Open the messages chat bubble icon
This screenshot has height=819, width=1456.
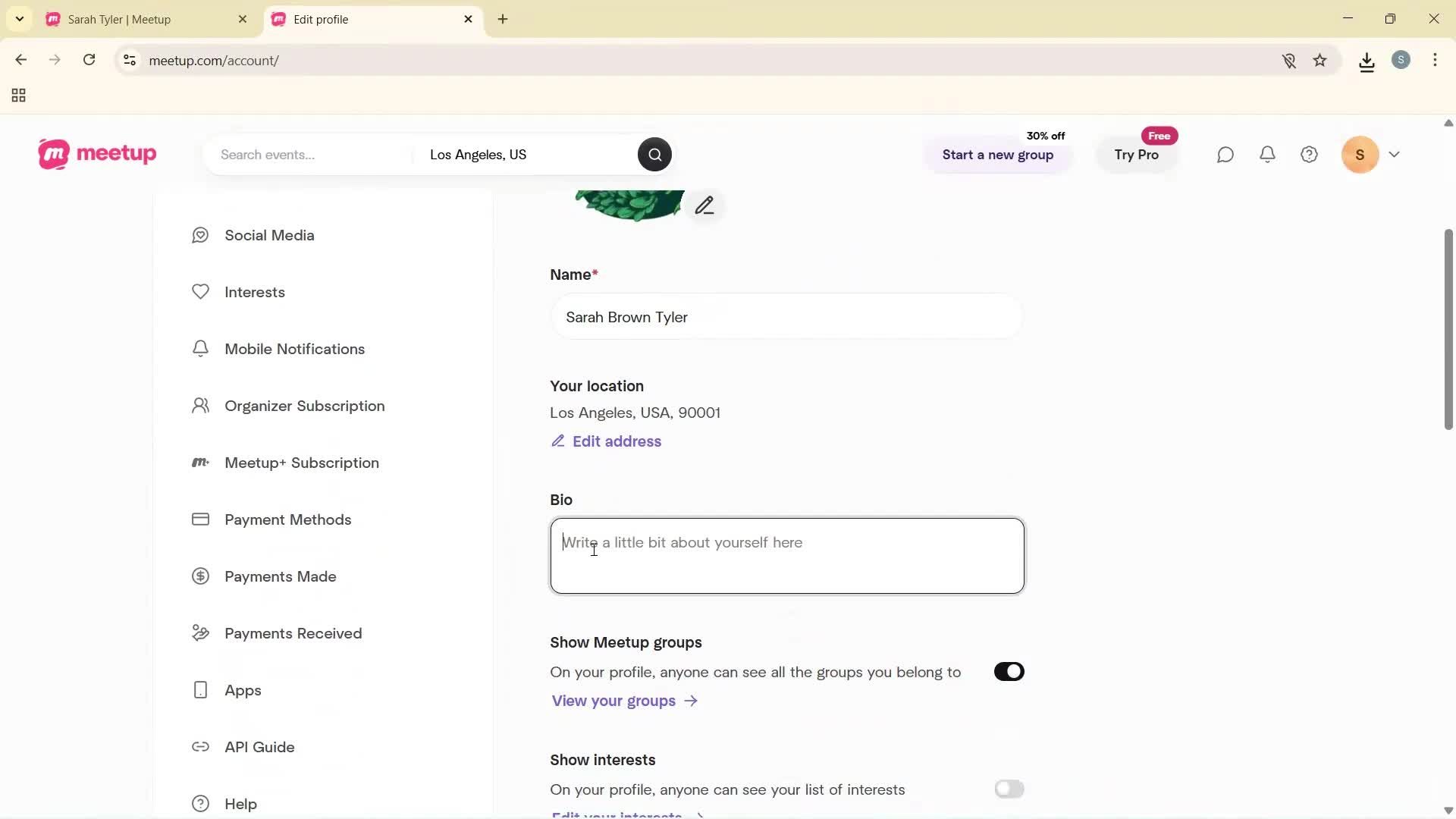(x=1225, y=154)
